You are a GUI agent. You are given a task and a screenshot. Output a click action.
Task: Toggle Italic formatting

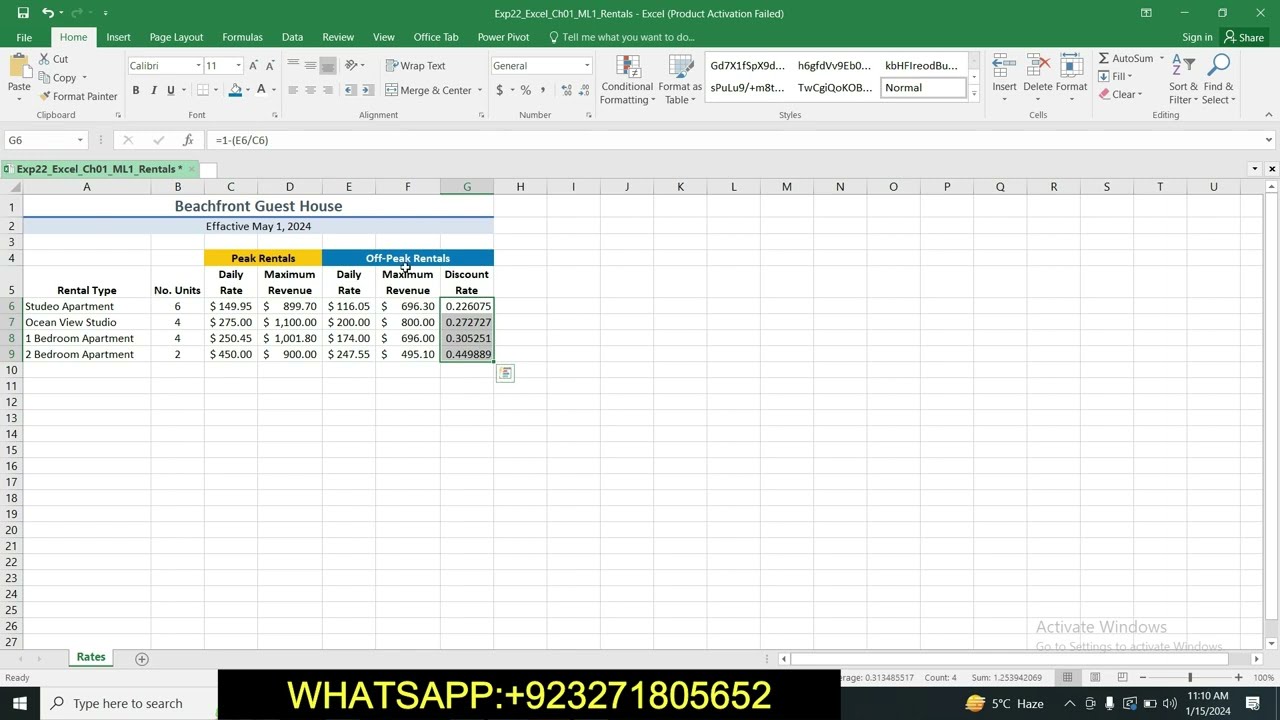153,90
